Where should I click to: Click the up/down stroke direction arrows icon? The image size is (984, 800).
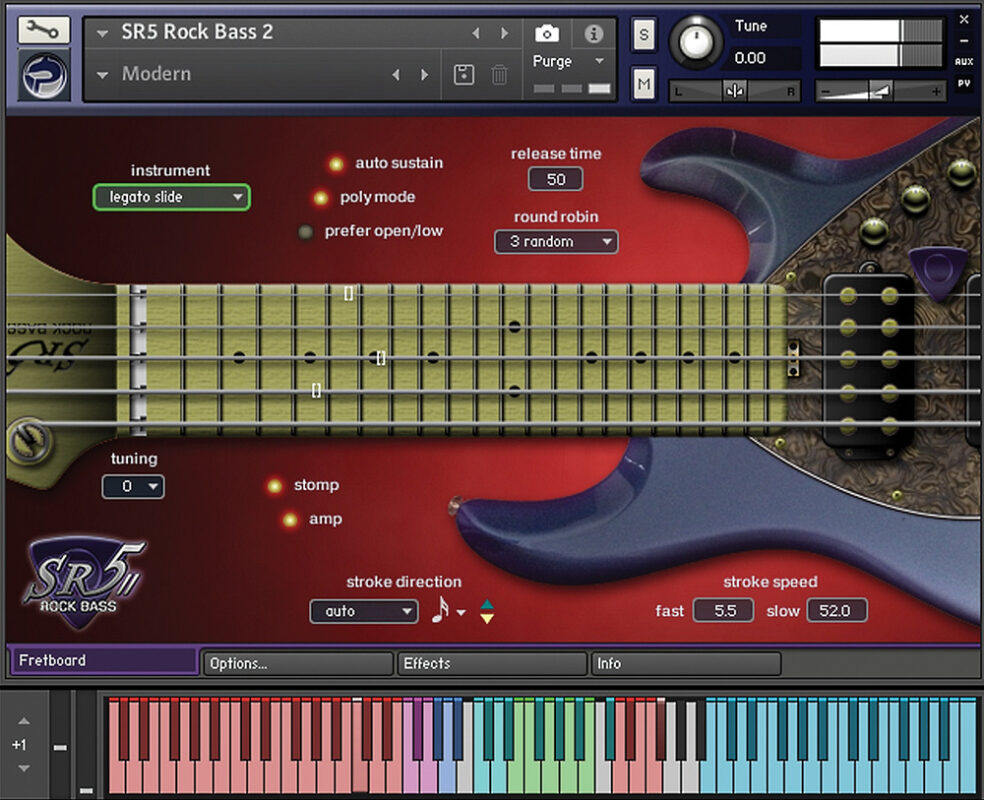[x=487, y=611]
